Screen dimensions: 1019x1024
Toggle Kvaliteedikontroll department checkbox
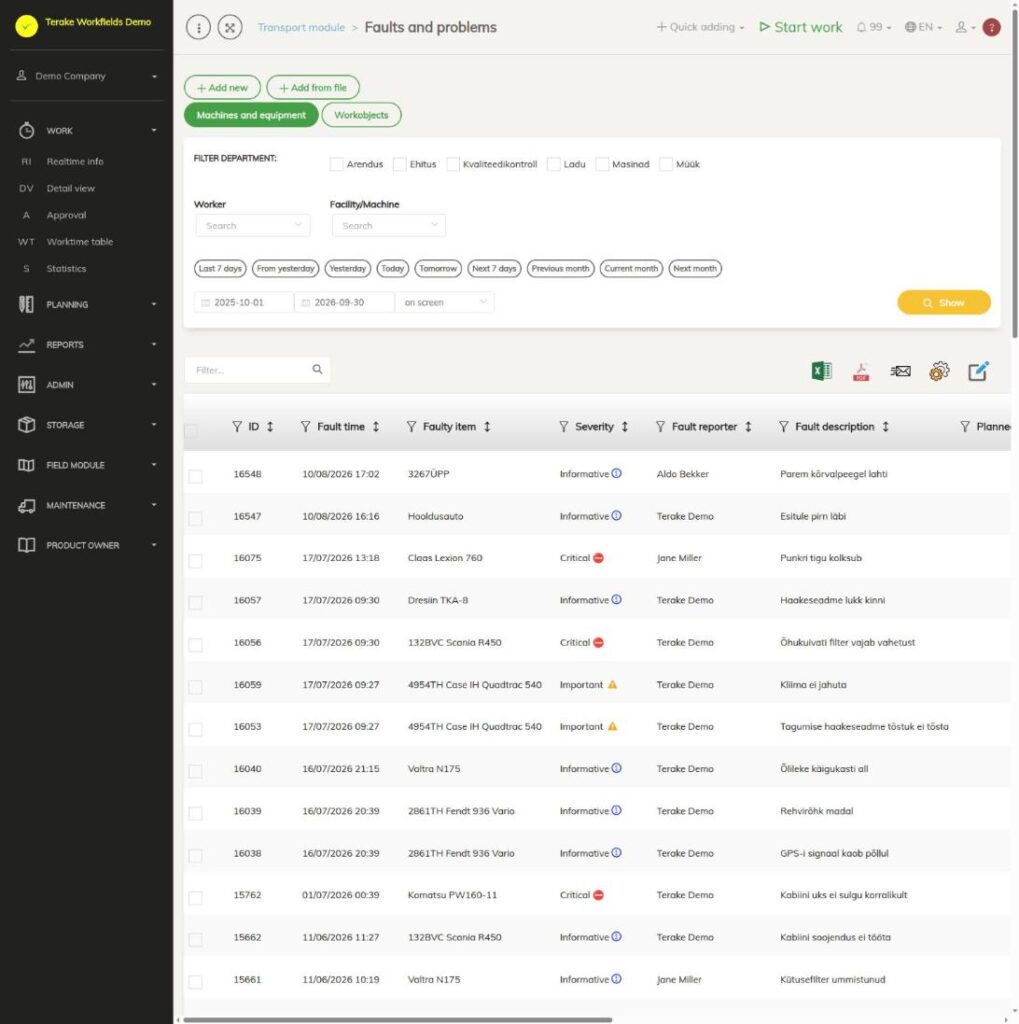(x=453, y=164)
